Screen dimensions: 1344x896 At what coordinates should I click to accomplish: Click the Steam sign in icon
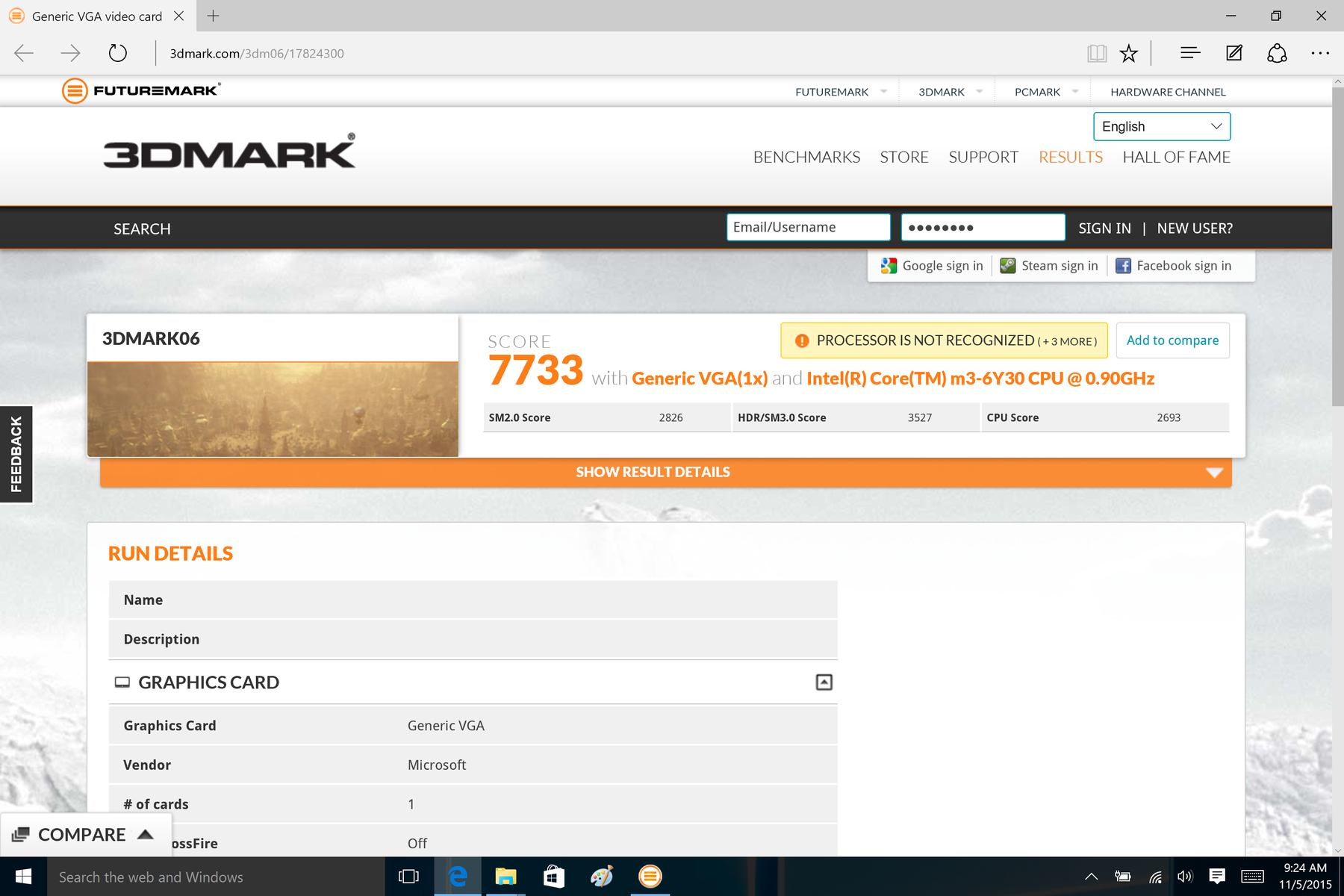[1008, 266]
